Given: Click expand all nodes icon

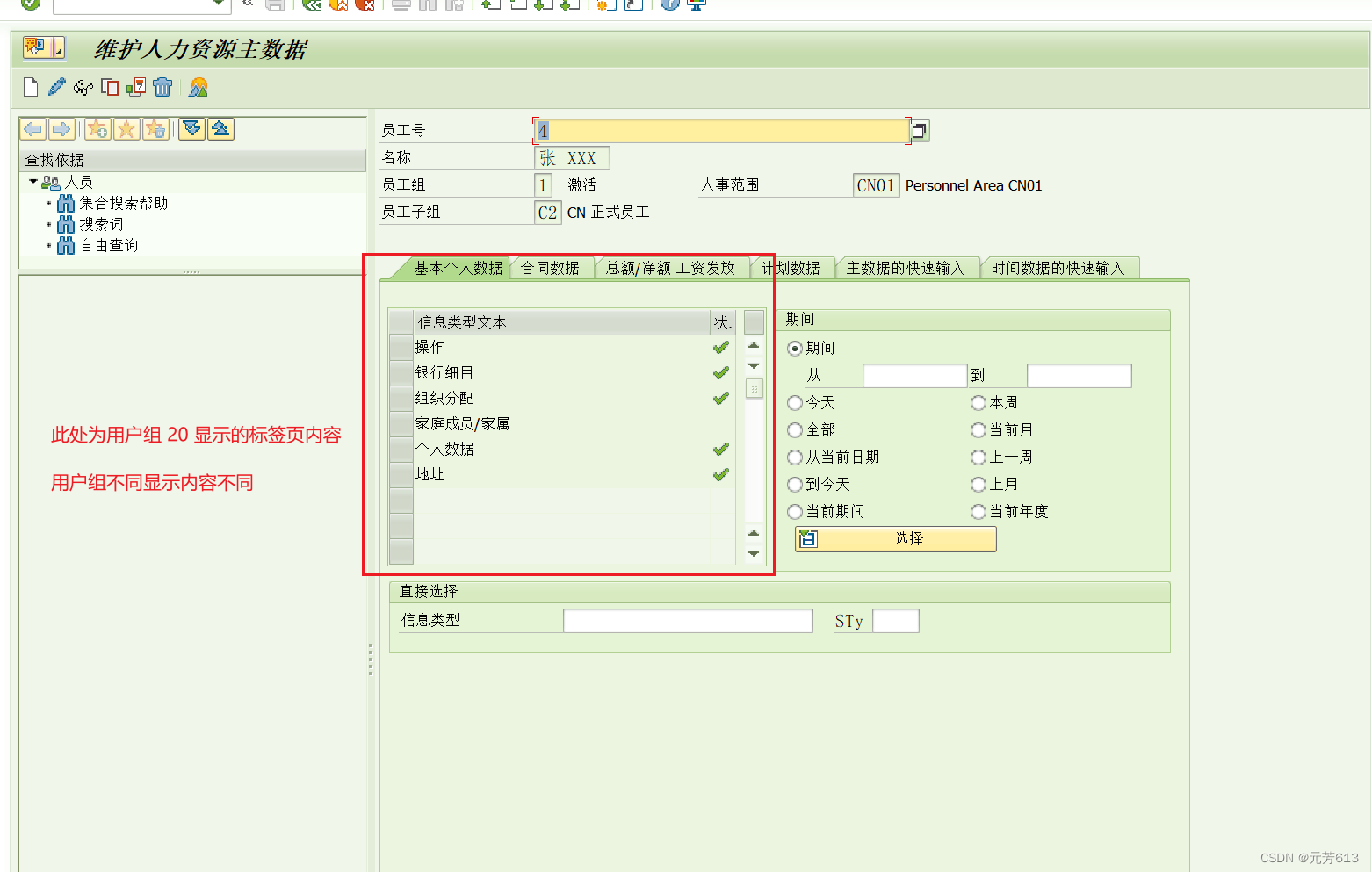Looking at the screenshot, I should point(192,129).
